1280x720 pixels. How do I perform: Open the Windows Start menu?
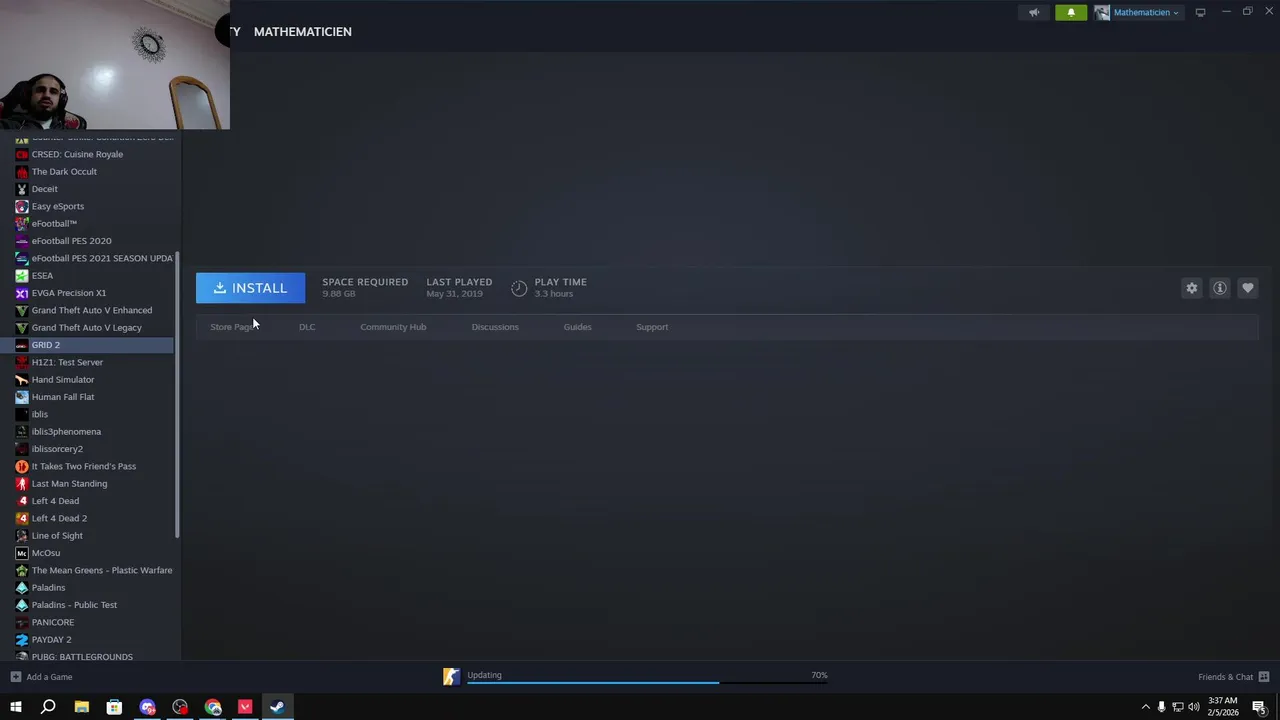click(x=16, y=707)
